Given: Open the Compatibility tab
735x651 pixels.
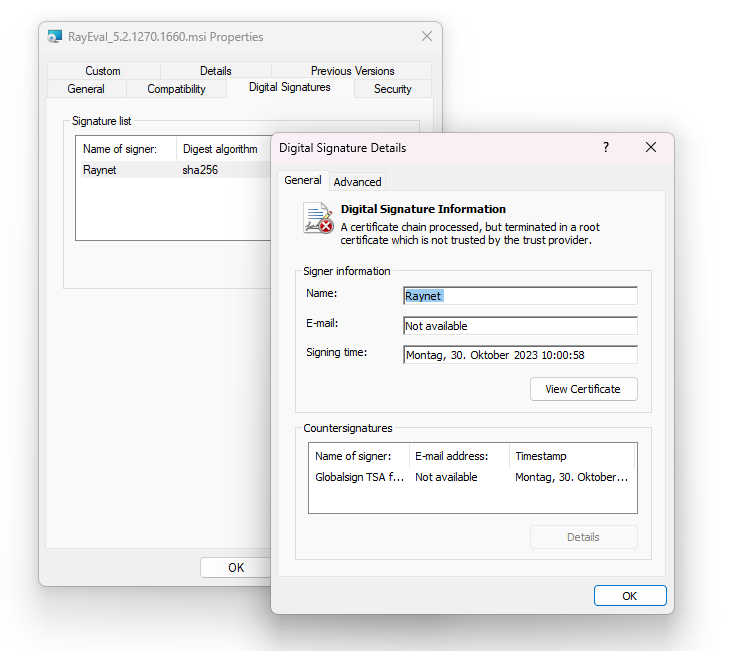Looking at the screenshot, I should pyautogui.click(x=176, y=89).
